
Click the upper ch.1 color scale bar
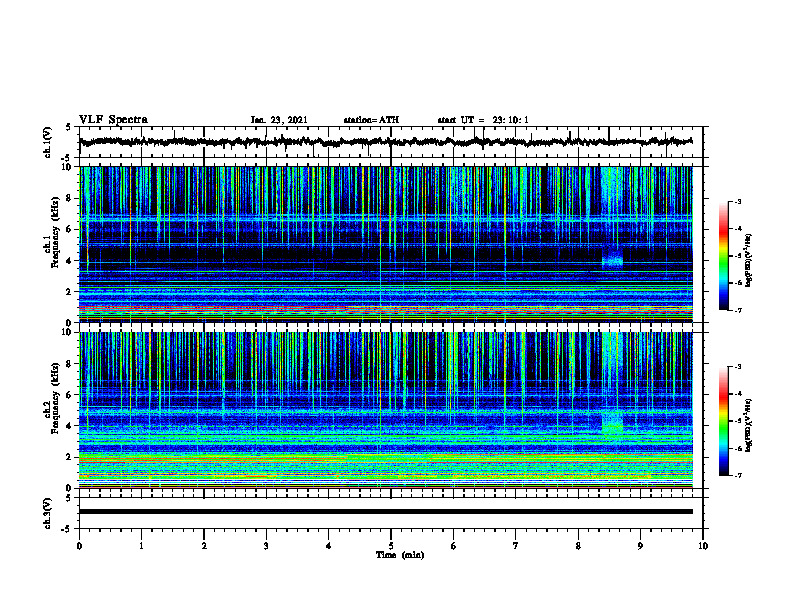(x=723, y=256)
